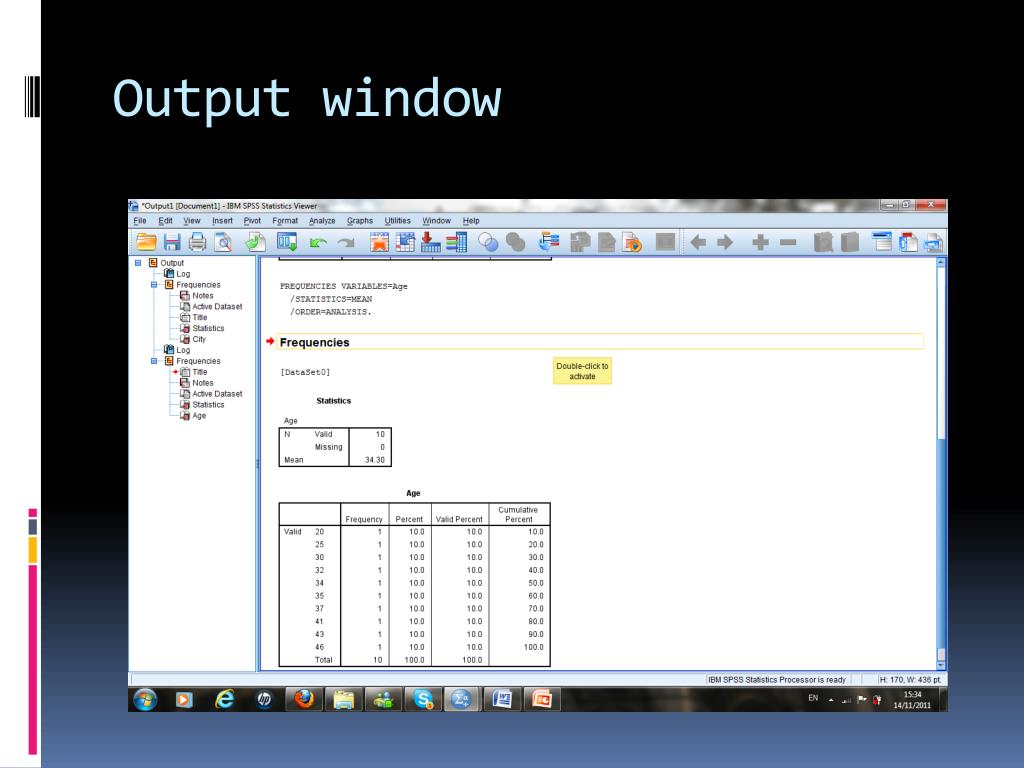Click the FREQUENCIES VARIABLES=Age syntax text

coord(344,286)
